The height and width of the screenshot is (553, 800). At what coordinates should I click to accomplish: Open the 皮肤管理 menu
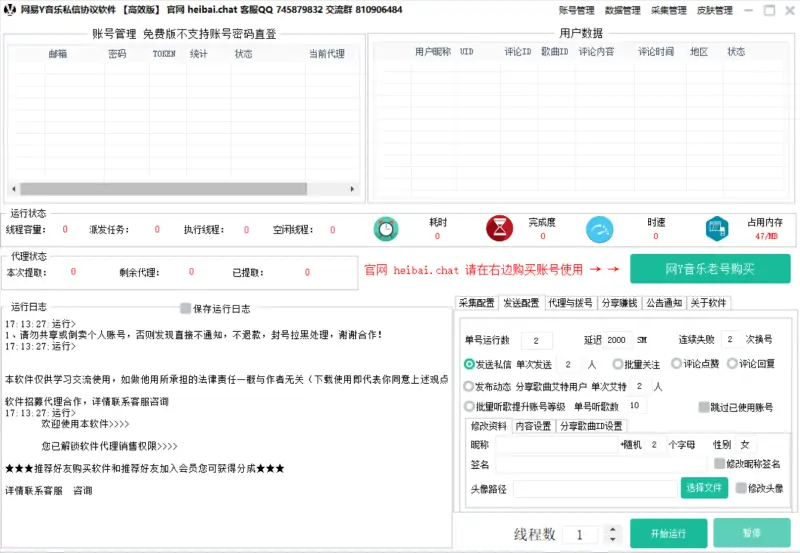point(713,10)
